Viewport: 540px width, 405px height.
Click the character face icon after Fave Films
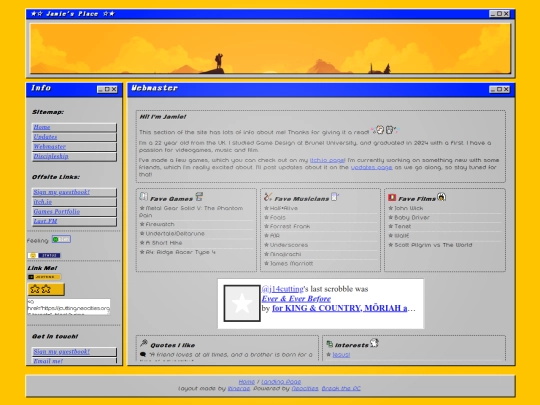[442, 197]
